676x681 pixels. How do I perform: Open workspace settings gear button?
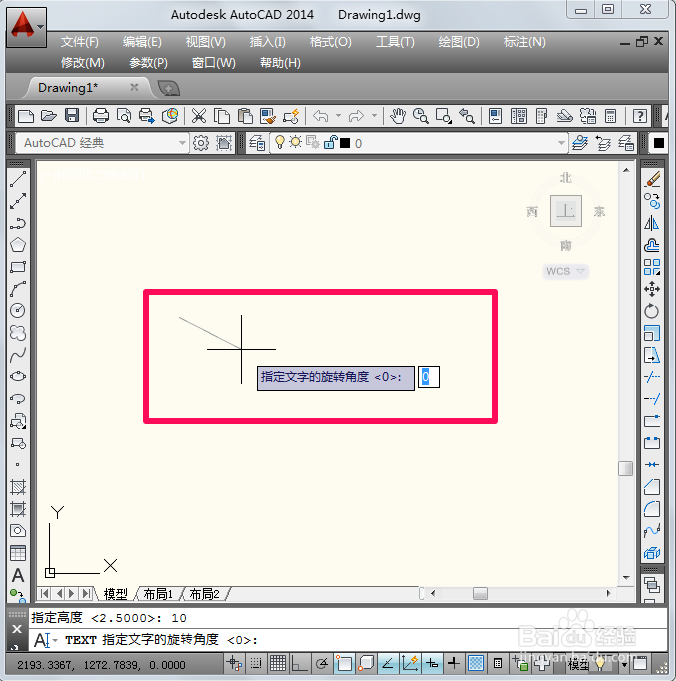[x=201, y=143]
